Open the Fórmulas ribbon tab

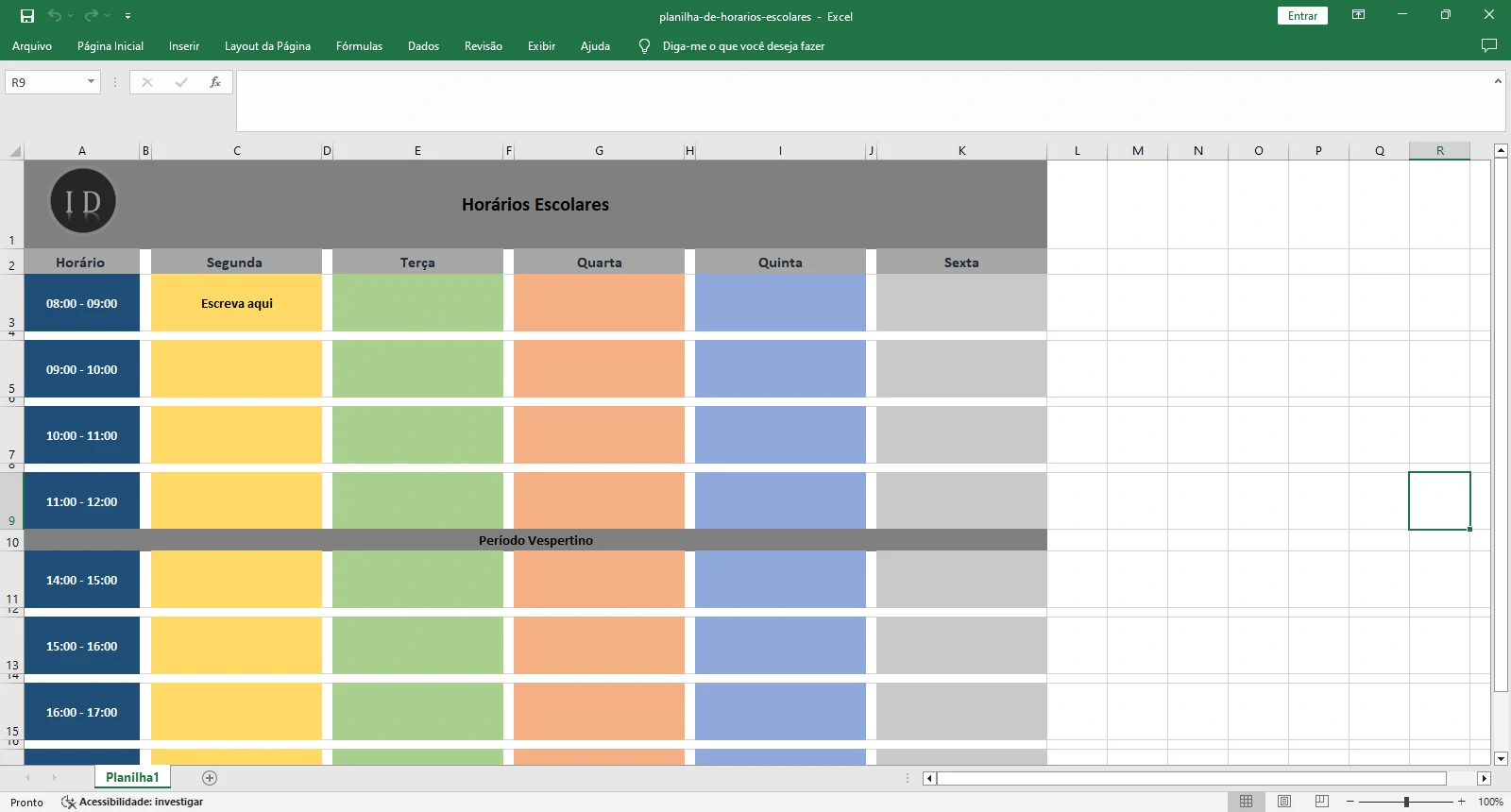pyautogui.click(x=359, y=45)
